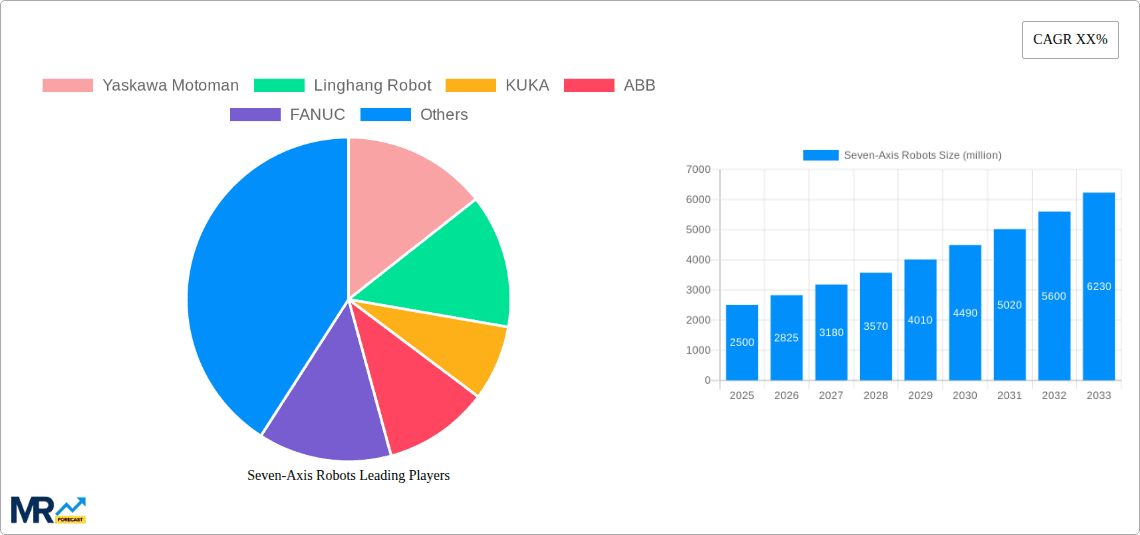Click the 2029 bar labeled 4010

click(x=920, y=320)
